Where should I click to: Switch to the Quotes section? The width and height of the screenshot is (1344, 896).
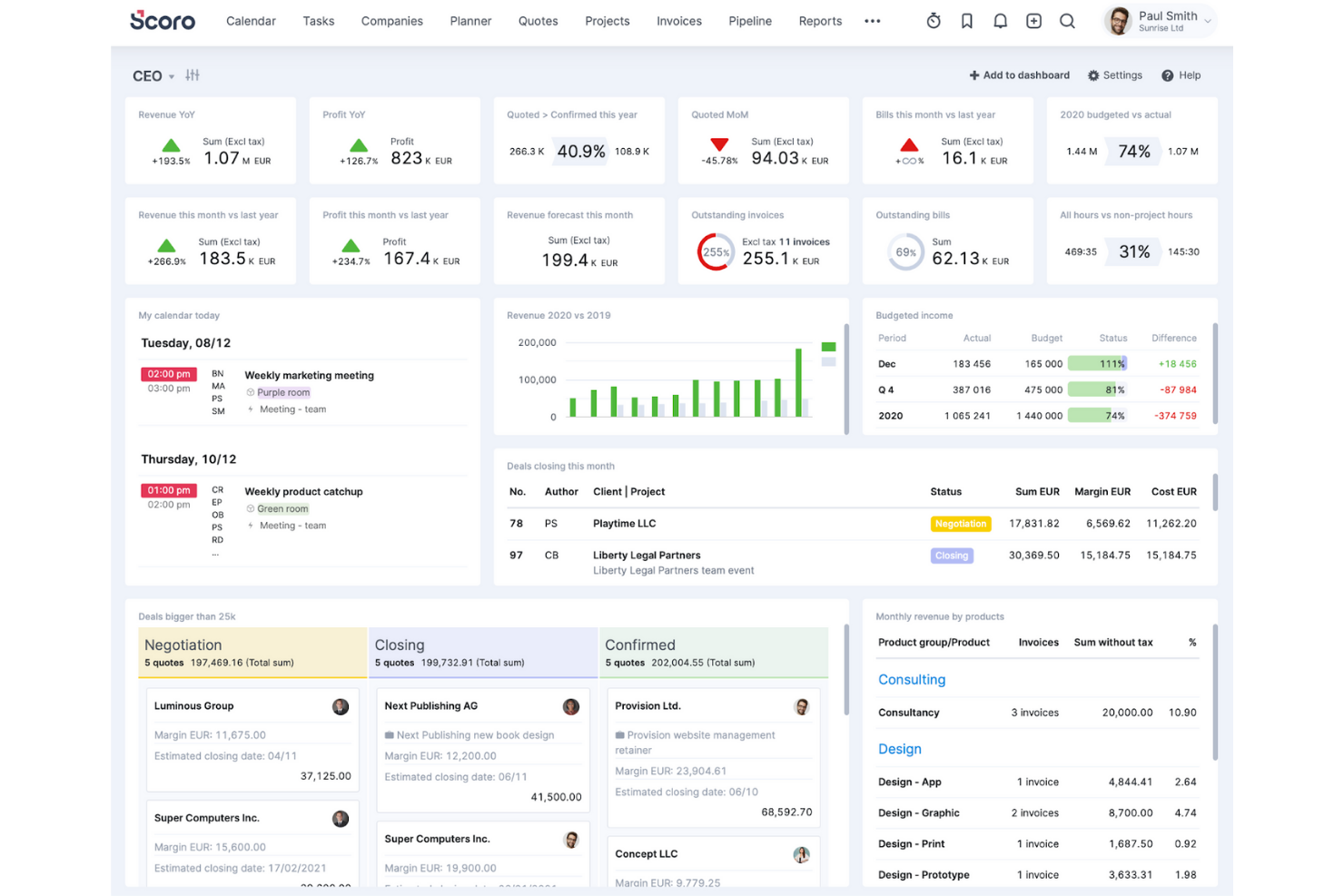click(538, 21)
